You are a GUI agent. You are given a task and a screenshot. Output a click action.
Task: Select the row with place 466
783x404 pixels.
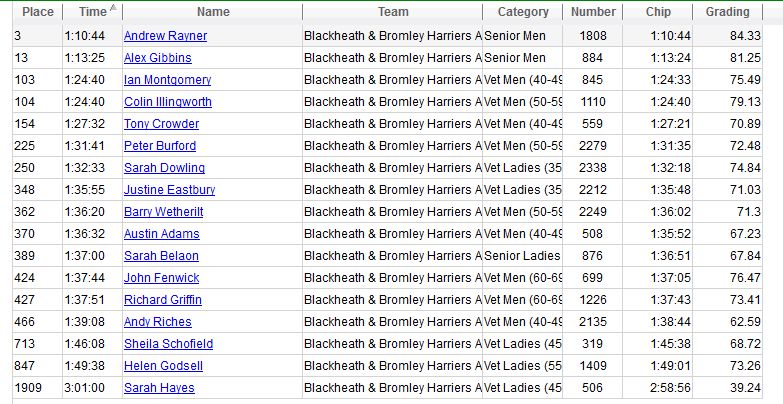388,322
